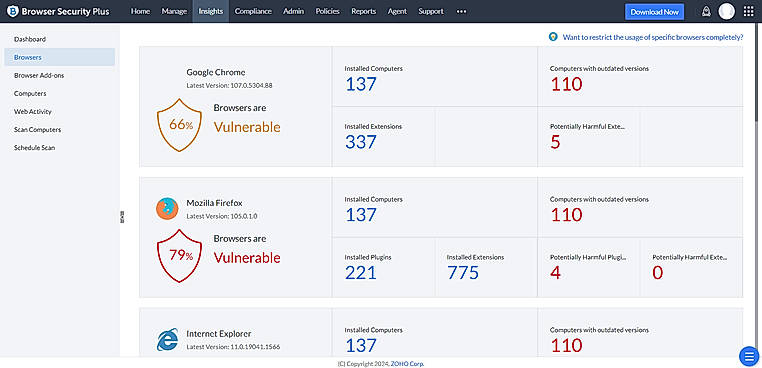Click Chrome latest version 107.0.5304.88 text
The width and height of the screenshot is (762, 368).
pos(229,86)
